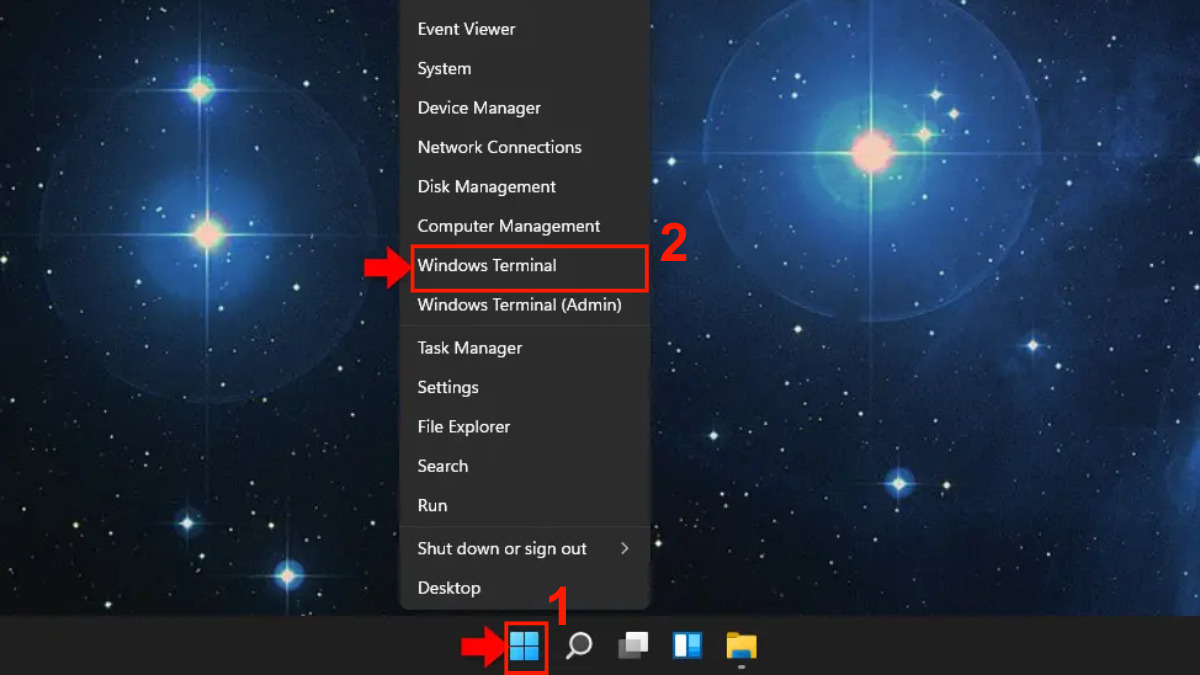Select File Explorer menu entry
Viewport: 1200px width, 675px height.
(525, 427)
